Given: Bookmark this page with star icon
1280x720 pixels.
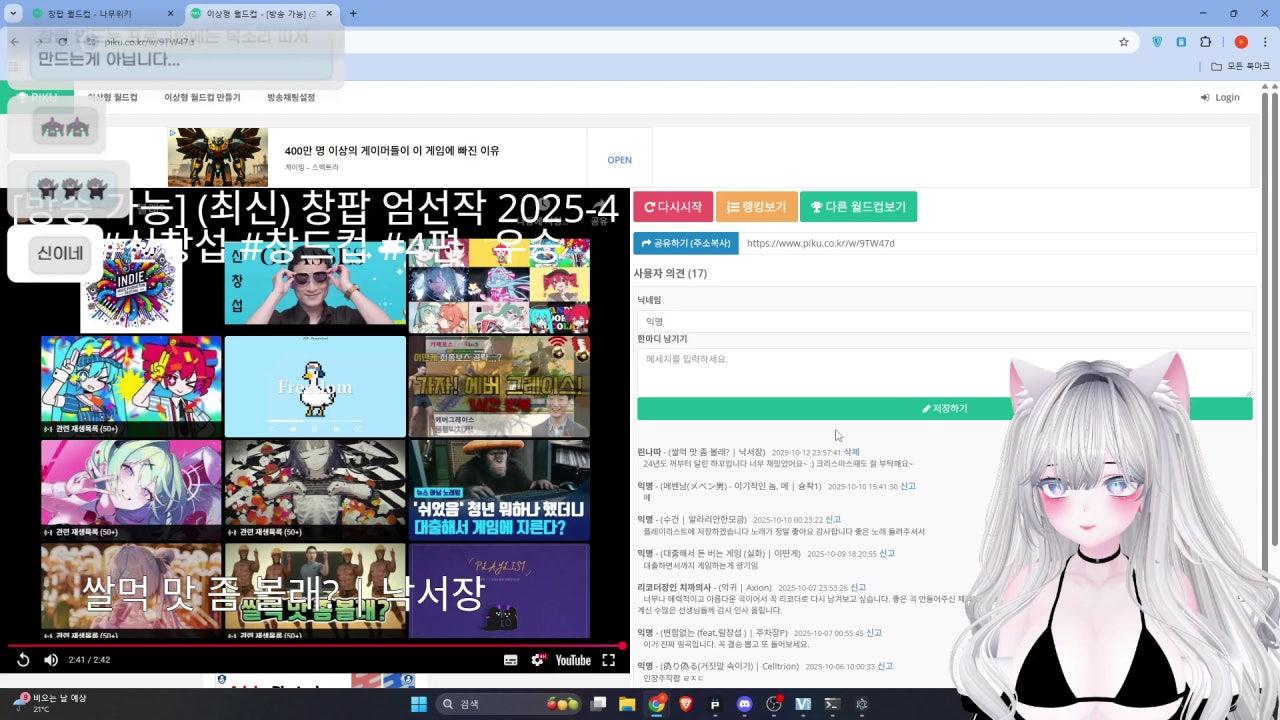Looking at the screenshot, I should coord(1124,42).
